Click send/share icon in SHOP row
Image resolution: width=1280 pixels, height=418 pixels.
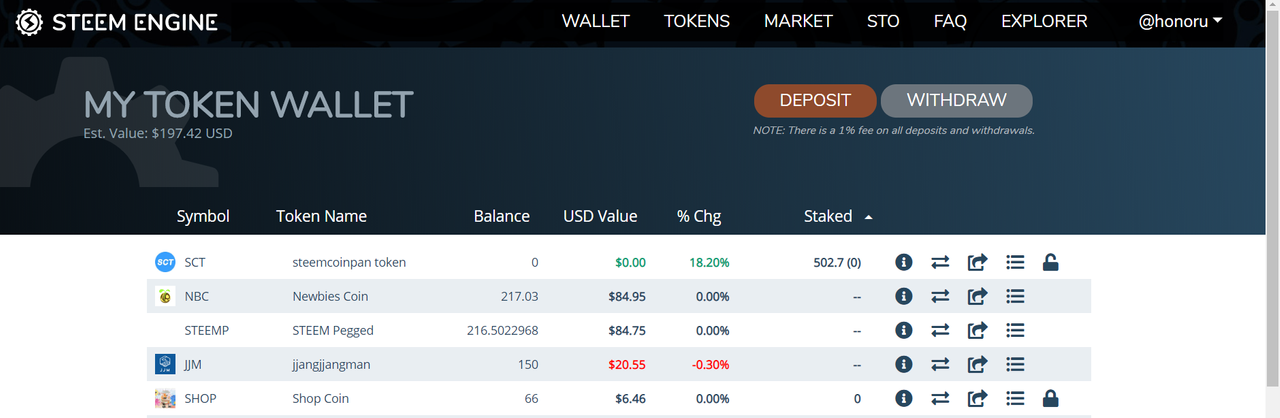977,398
